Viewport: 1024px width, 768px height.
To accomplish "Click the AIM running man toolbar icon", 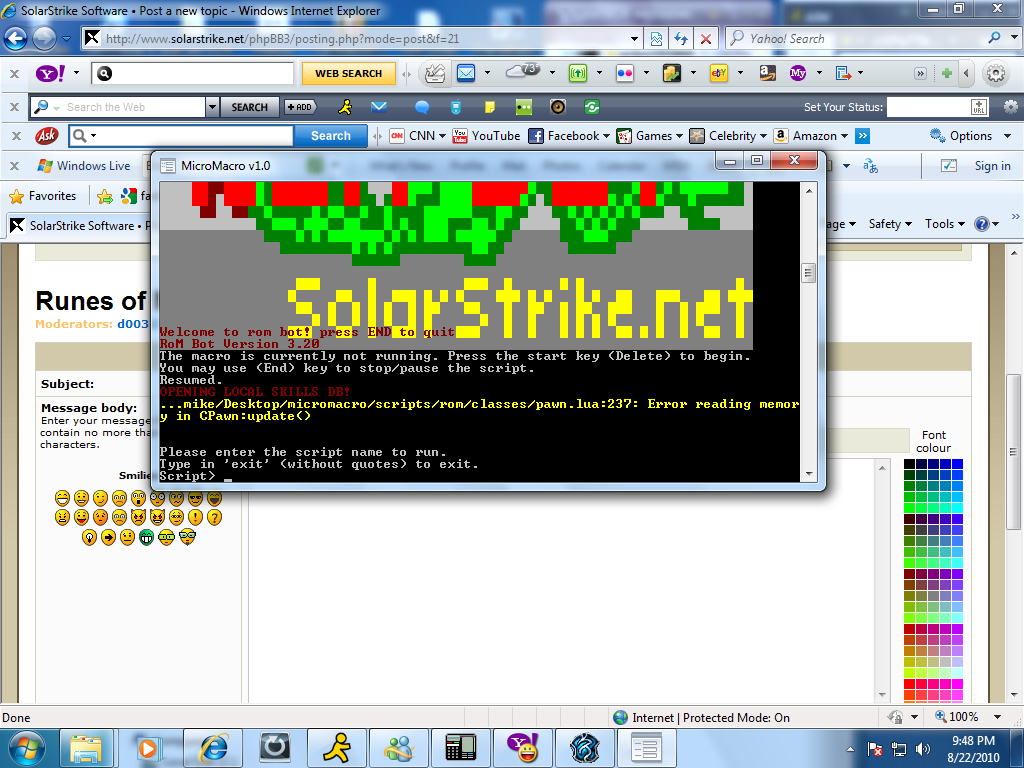I will pos(345,106).
